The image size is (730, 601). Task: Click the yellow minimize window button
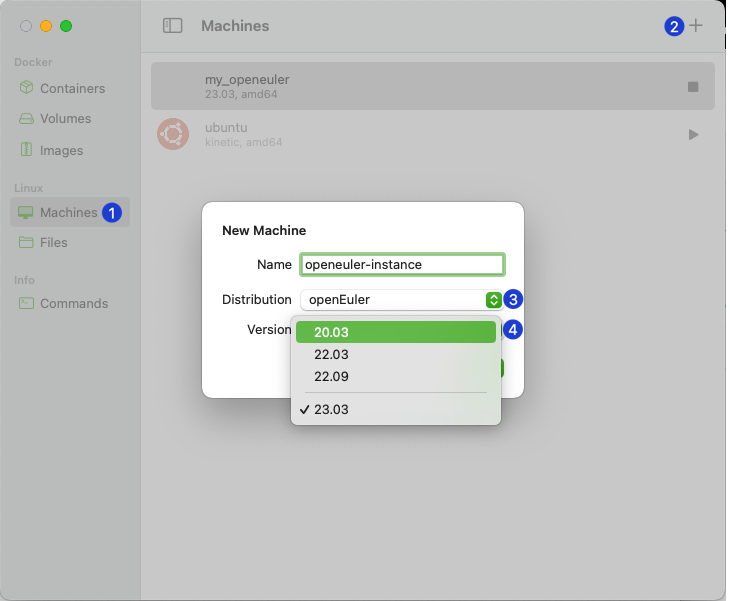click(x=46, y=26)
